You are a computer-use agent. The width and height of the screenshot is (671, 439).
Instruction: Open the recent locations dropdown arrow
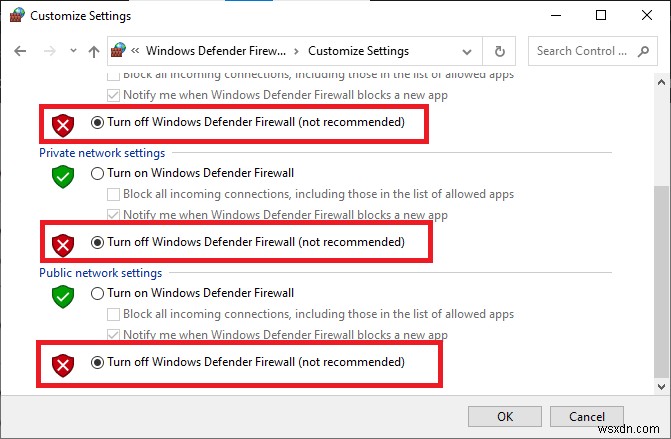70,51
